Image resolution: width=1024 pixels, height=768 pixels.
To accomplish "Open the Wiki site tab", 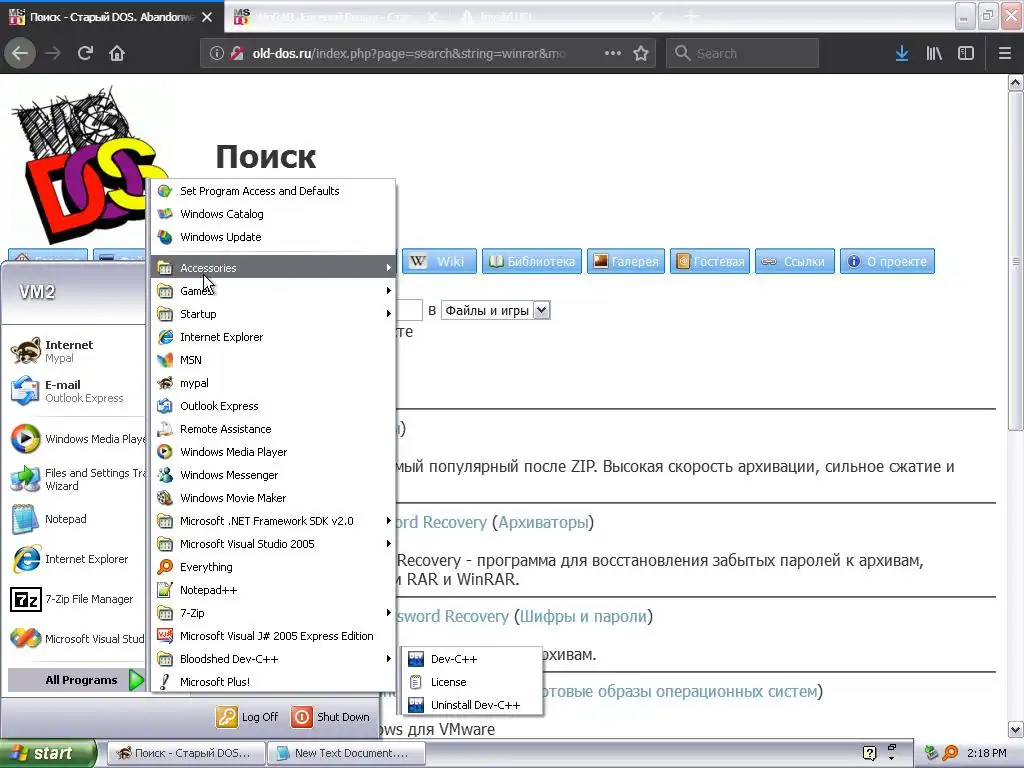I will [440, 261].
